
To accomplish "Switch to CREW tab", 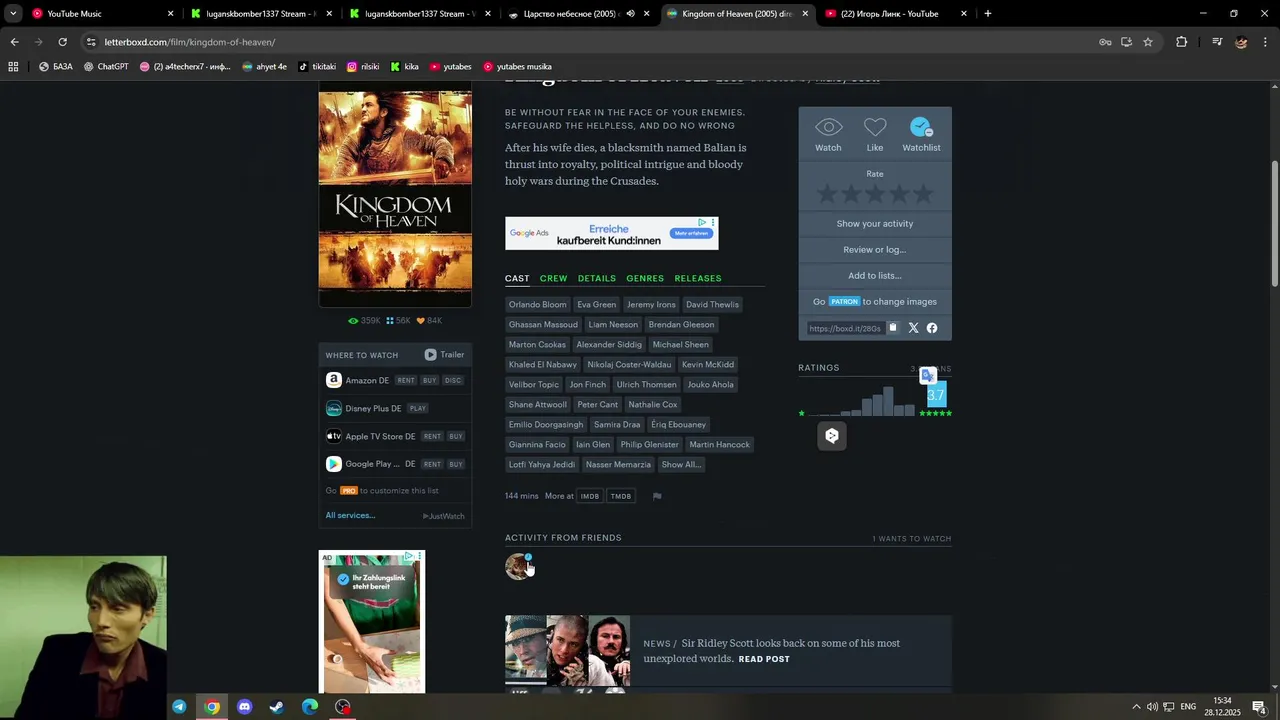I will (x=553, y=278).
